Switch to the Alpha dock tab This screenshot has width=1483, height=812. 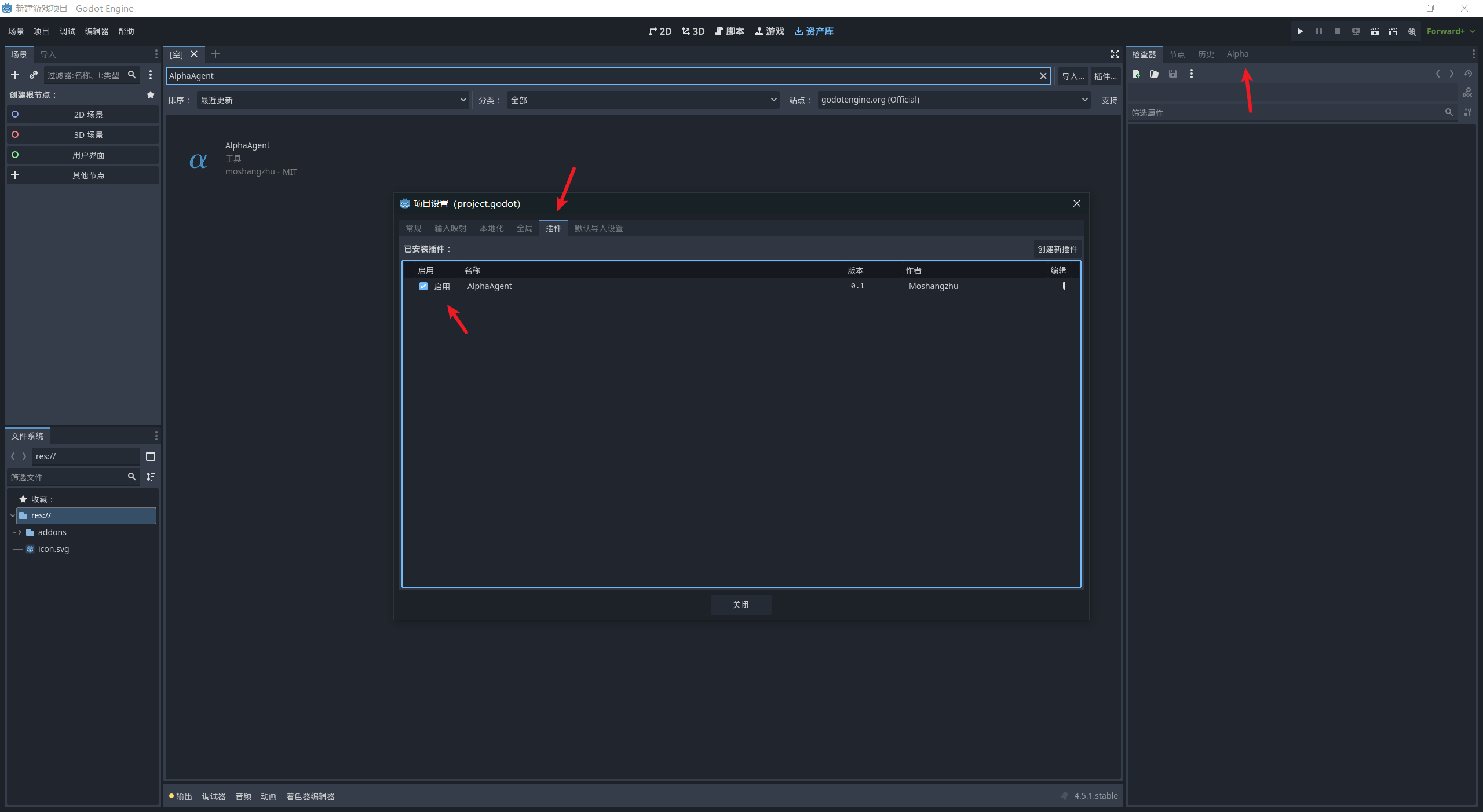[1237, 54]
